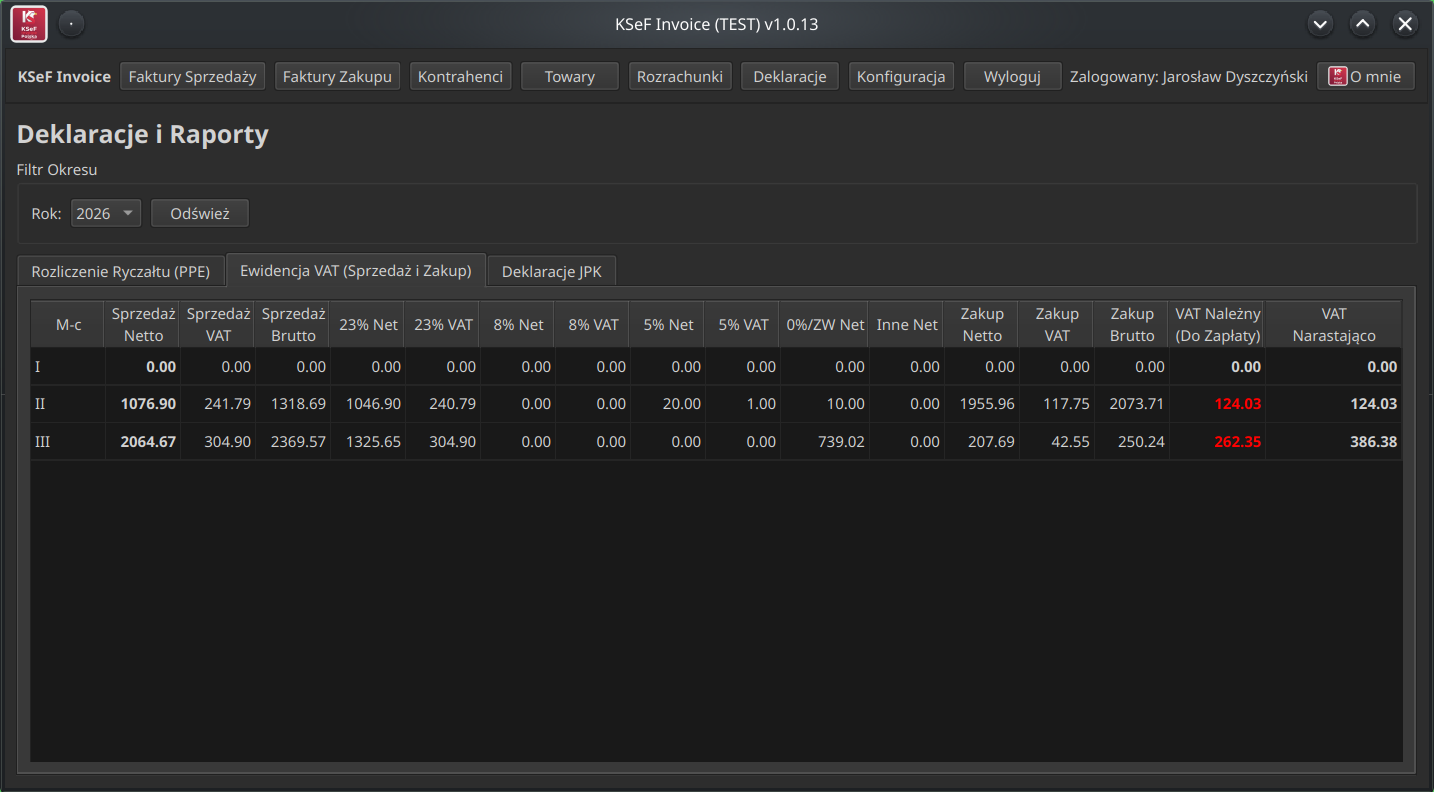The height and width of the screenshot is (792, 1434).
Task: Click red 124.03 VAT Należny cell
Action: (x=1236, y=404)
